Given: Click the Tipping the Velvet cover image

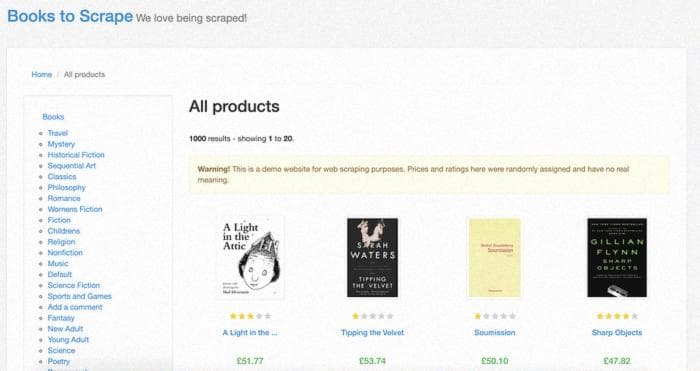Looking at the screenshot, I should tap(372, 258).
